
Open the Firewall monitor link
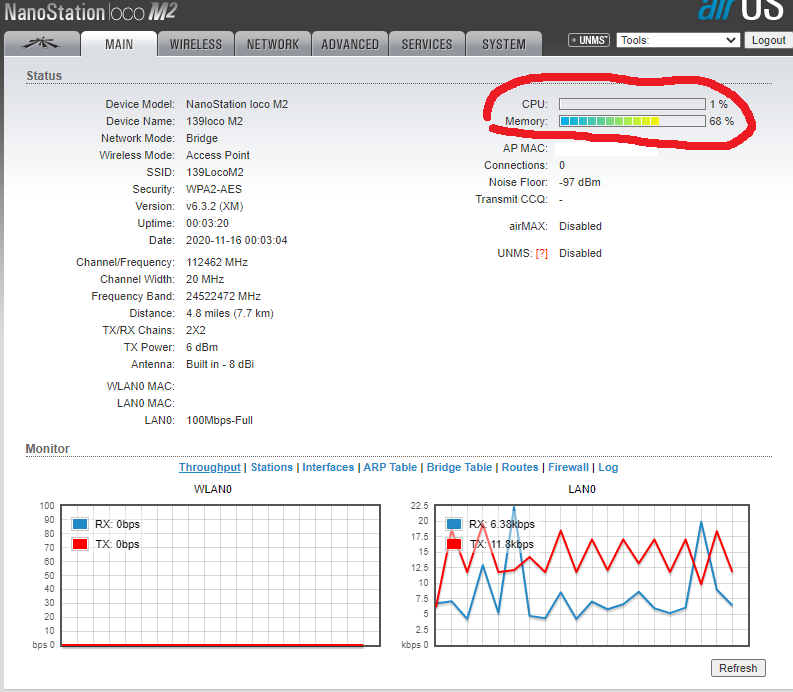[x=568, y=467]
